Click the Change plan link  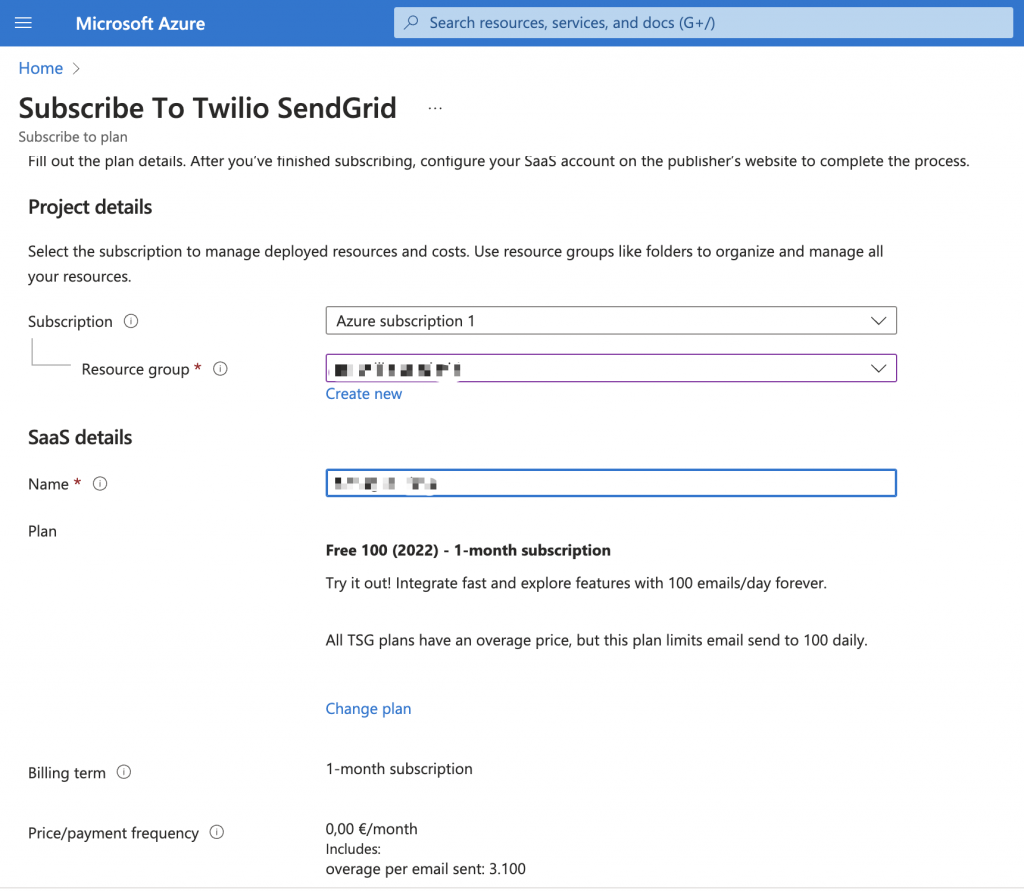pos(368,709)
